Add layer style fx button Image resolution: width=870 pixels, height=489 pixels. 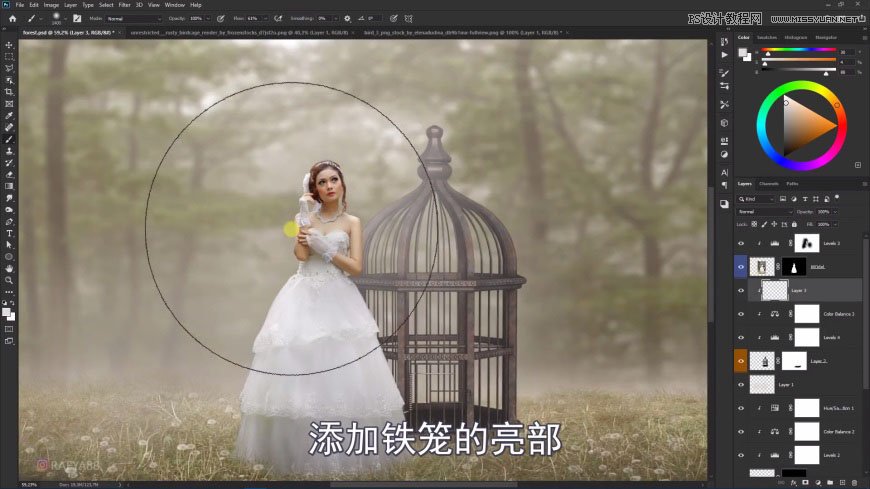coord(793,483)
